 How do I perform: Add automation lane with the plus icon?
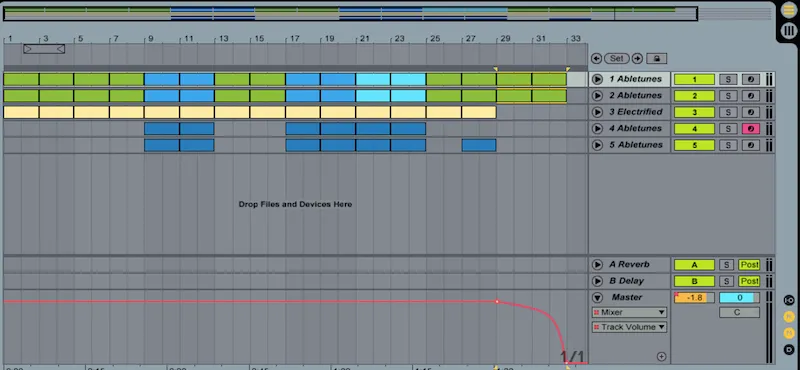661,356
